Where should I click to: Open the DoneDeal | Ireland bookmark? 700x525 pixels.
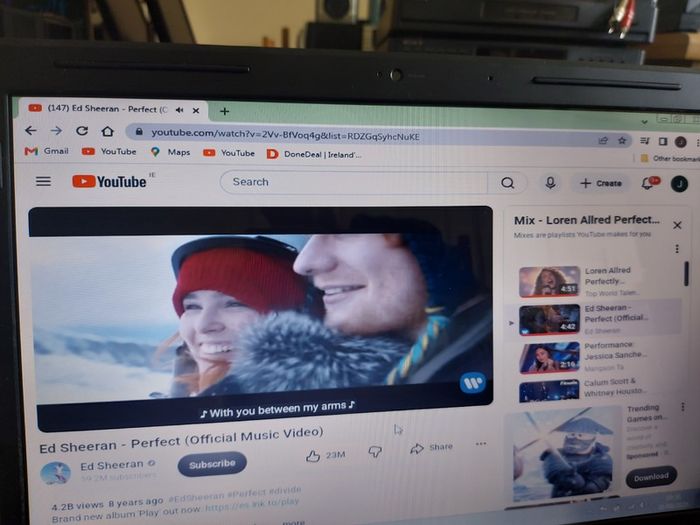tap(314, 154)
